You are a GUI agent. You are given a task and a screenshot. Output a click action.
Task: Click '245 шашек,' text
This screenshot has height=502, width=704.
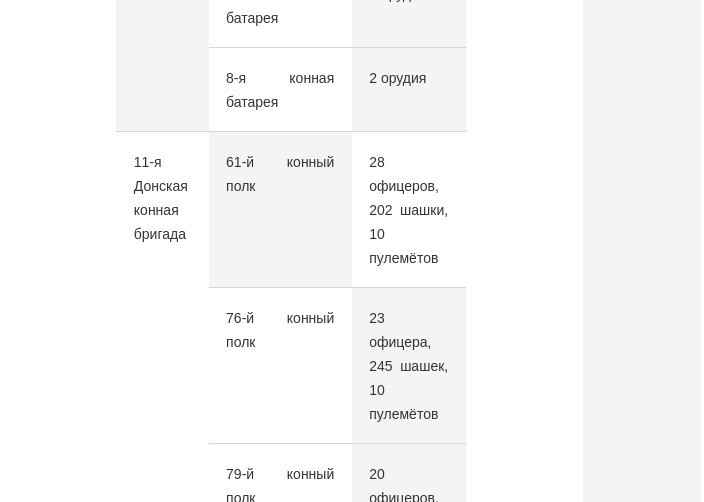click(408, 366)
